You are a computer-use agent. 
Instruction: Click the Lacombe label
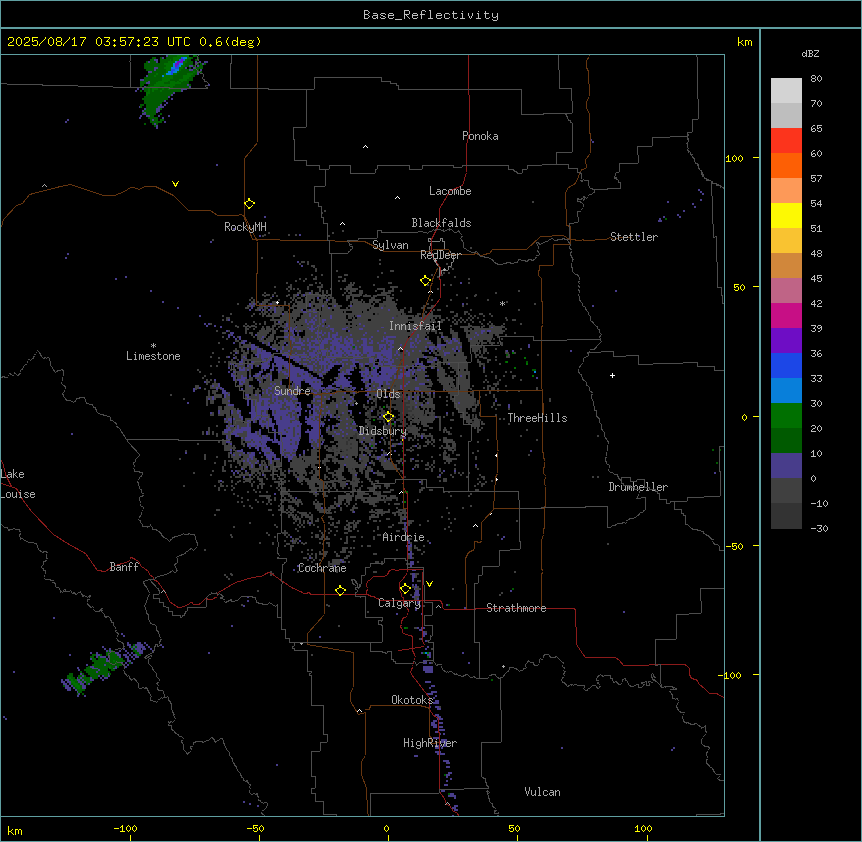pyautogui.click(x=450, y=191)
